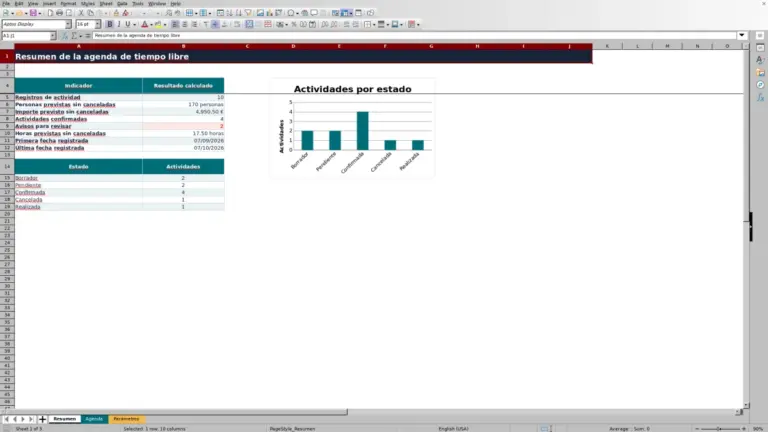Toggle Center horizontally alignment
Screen dimensions: 768x432
click(x=185, y=24)
